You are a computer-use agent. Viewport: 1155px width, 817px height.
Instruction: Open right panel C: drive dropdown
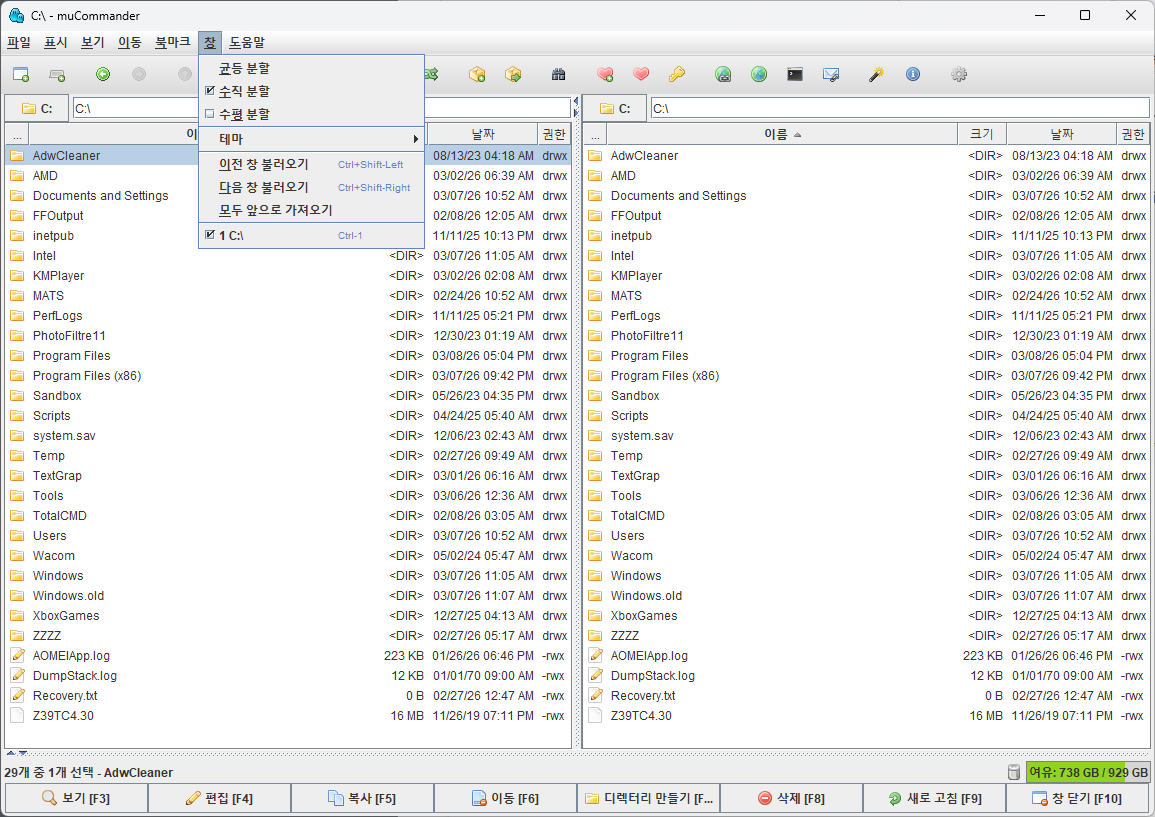tap(615, 108)
